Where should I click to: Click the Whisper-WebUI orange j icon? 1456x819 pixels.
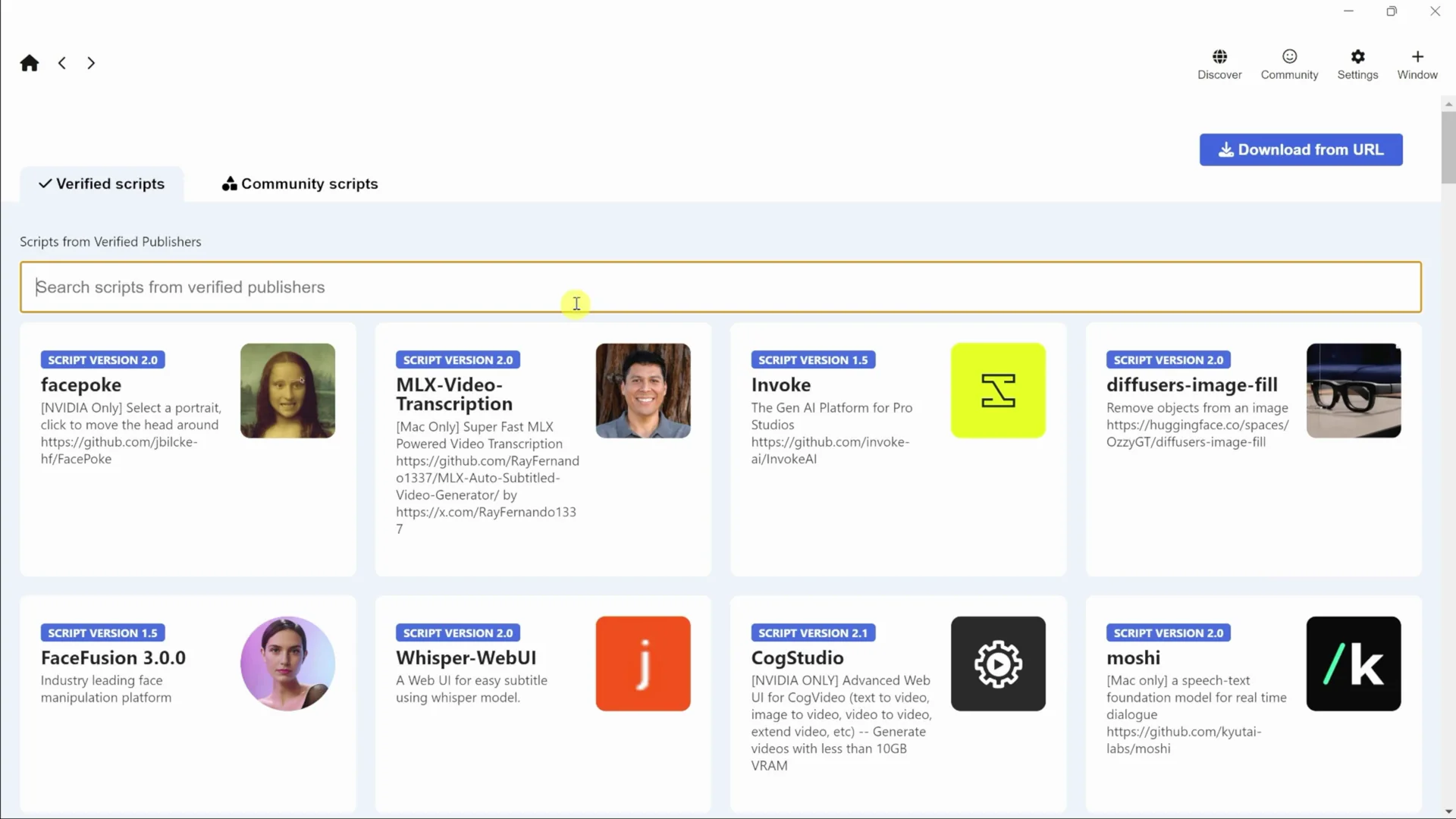[643, 664]
